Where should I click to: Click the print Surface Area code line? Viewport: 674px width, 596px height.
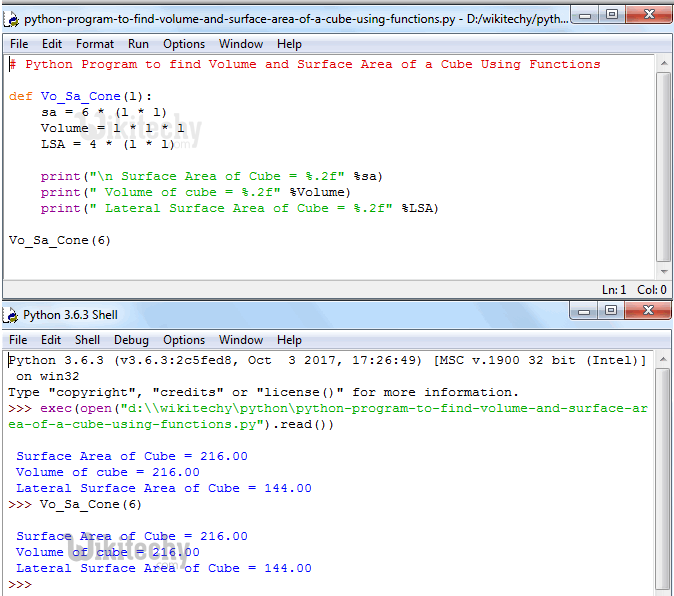(211, 177)
